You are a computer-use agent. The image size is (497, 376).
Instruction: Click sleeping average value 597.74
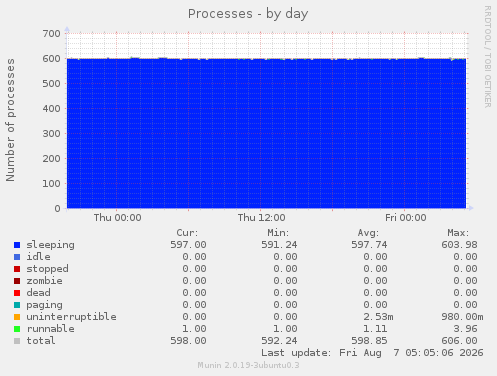pos(369,245)
